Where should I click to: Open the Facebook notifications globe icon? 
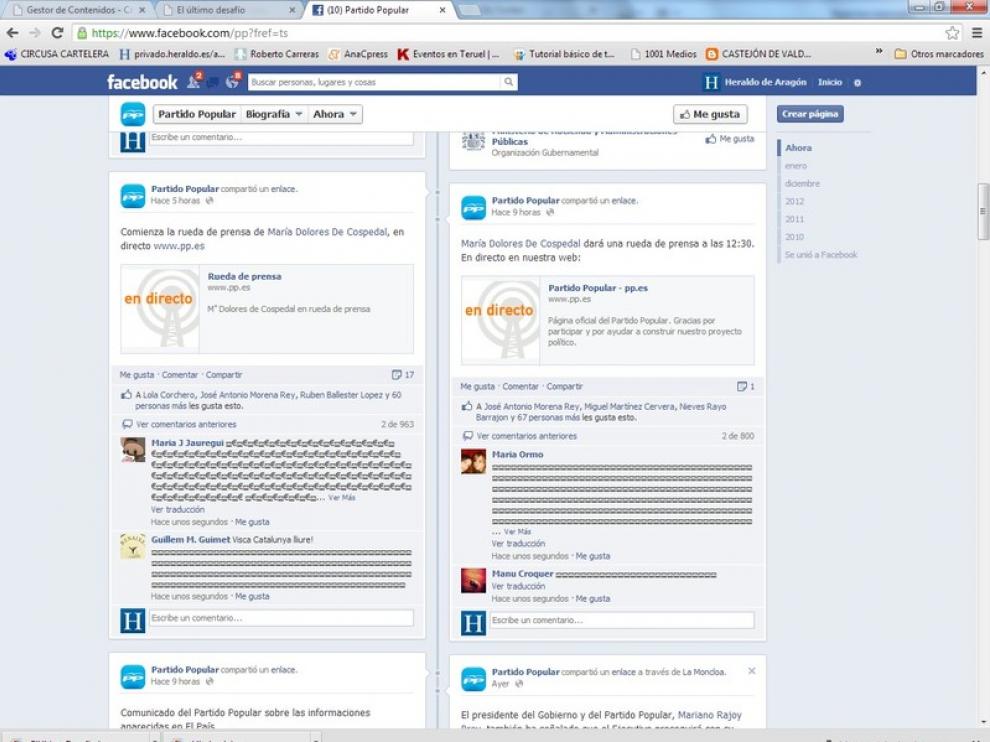point(232,81)
